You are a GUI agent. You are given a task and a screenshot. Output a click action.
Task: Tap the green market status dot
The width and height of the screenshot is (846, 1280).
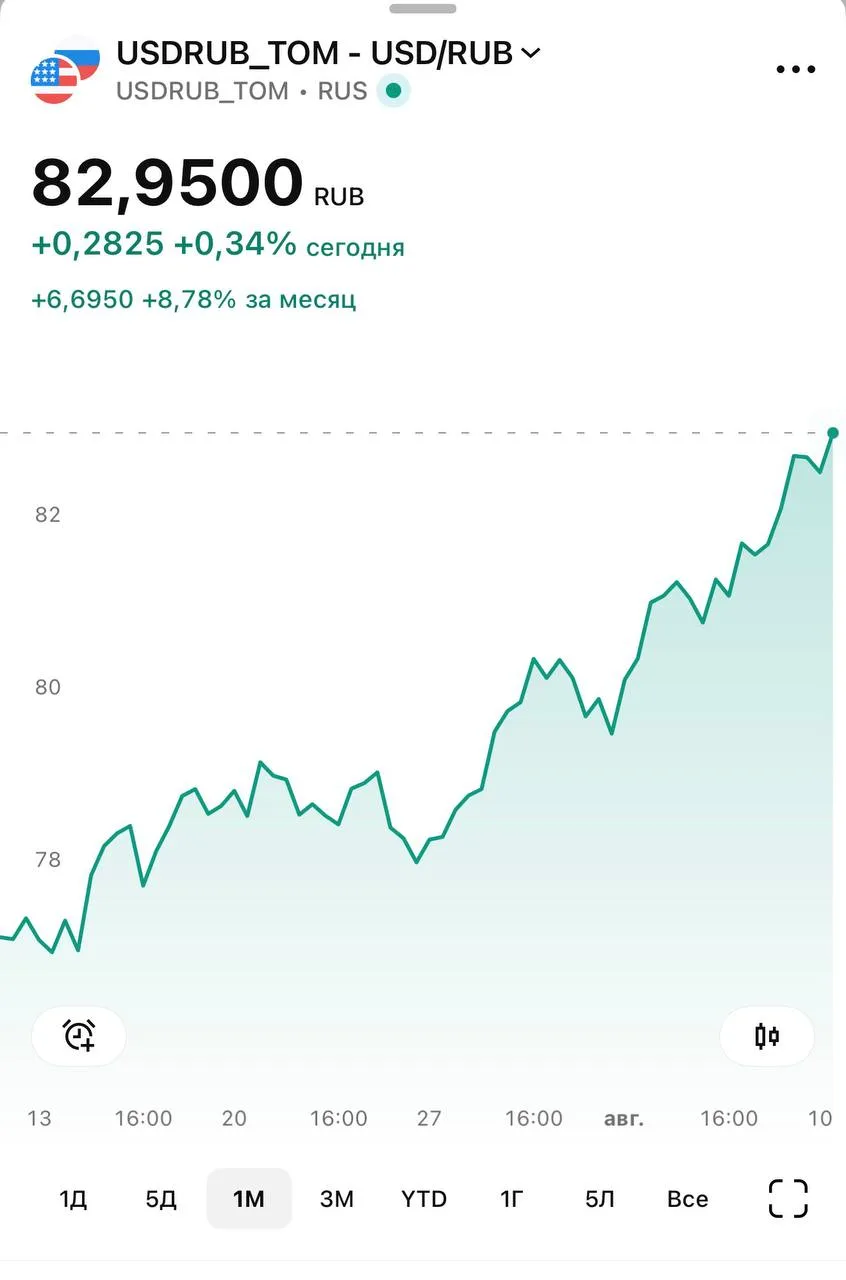[393, 91]
